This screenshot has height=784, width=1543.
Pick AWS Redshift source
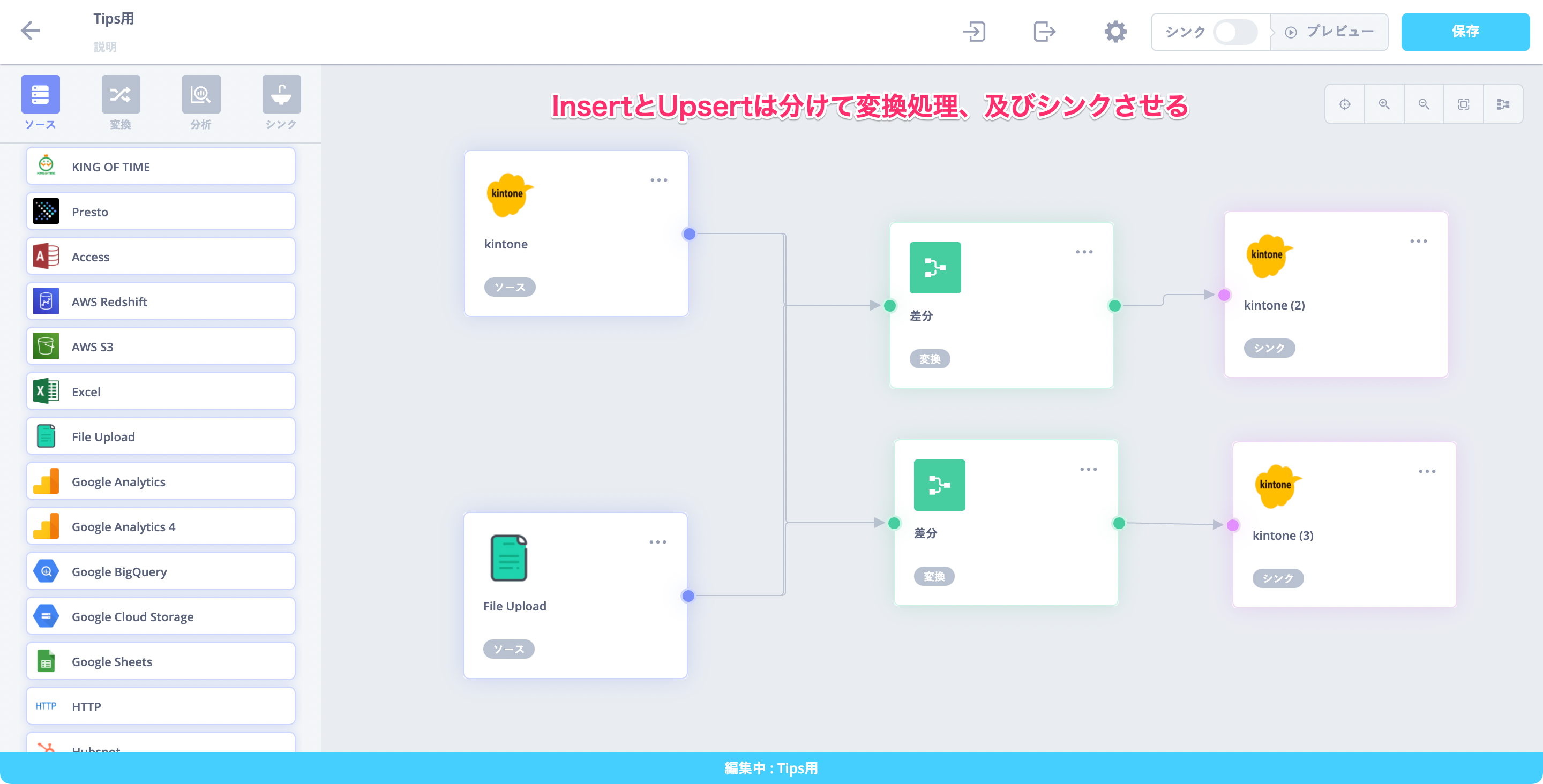[161, 301]
